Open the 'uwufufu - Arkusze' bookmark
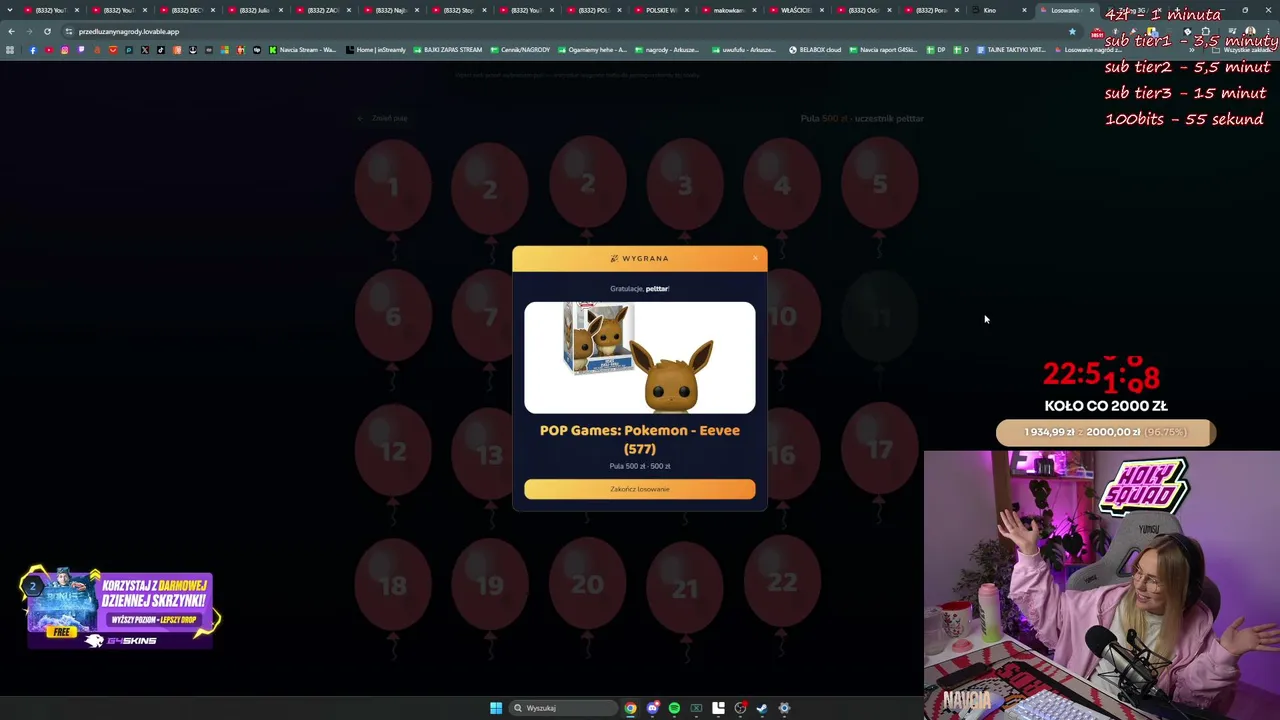This screenshot has height=720, width=1280. coord(744,50)
